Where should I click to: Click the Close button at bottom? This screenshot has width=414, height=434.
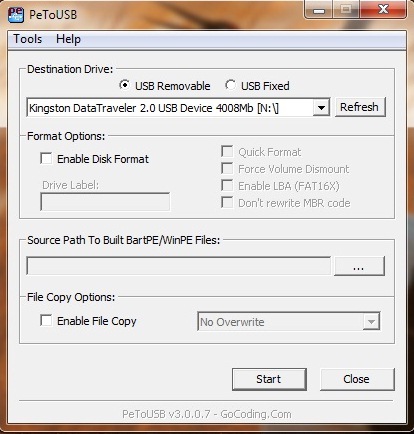point(357,379)
